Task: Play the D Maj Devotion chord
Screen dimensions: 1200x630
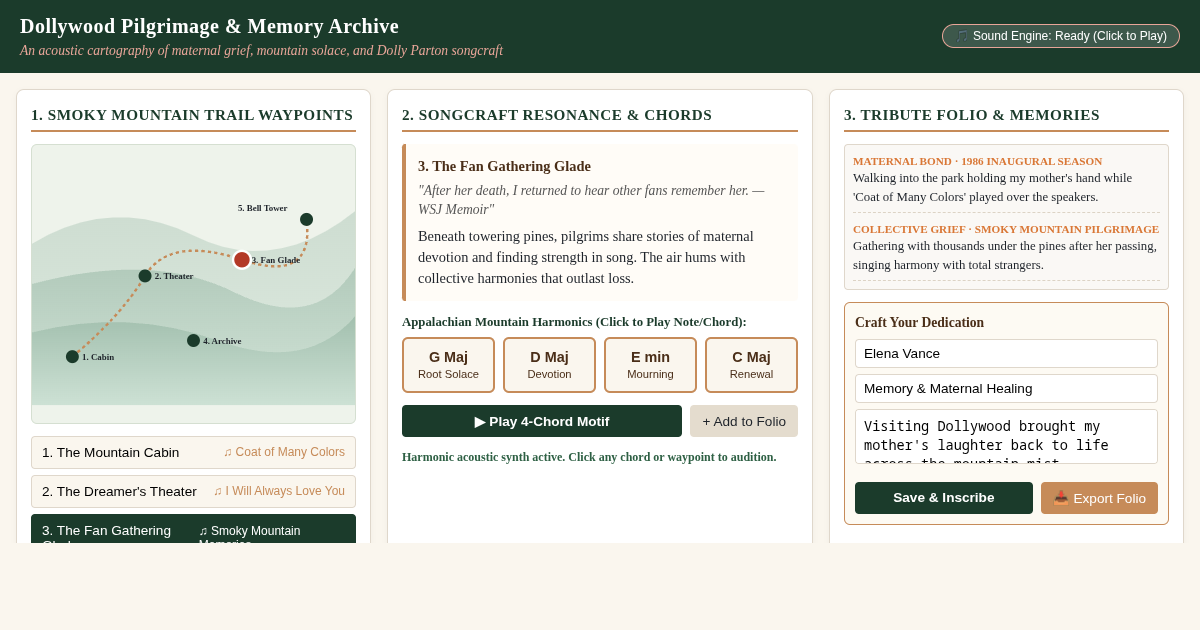Action: 549,365
